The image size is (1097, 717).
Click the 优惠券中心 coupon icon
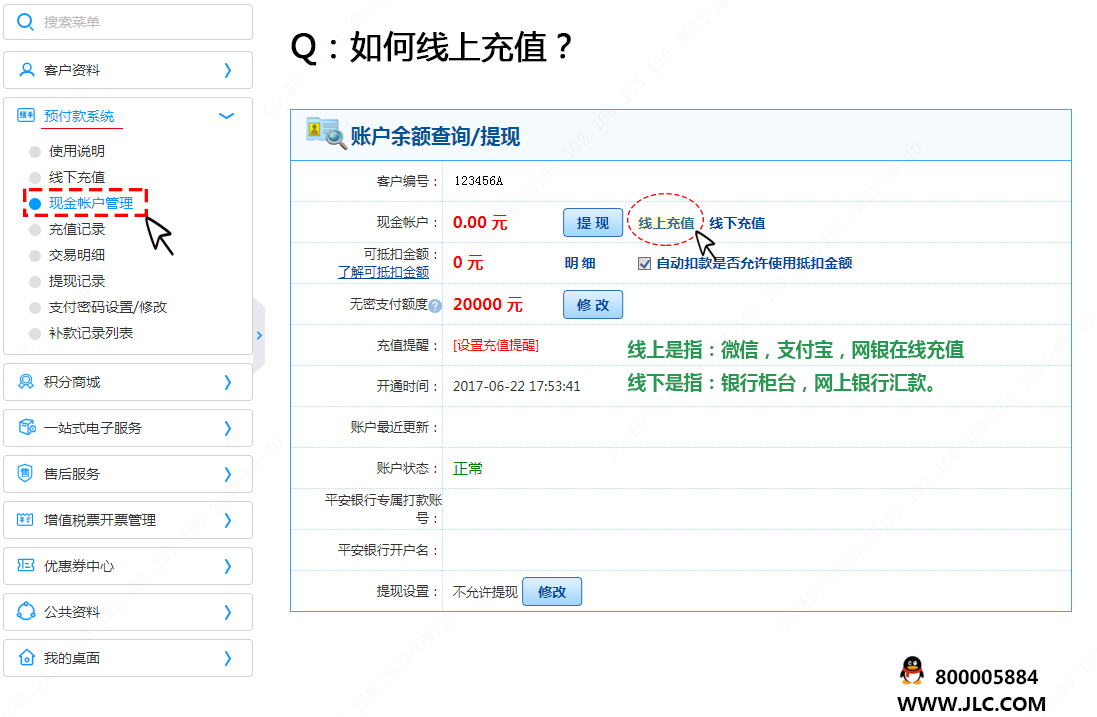pyautogui.click(x=27, y=566)
